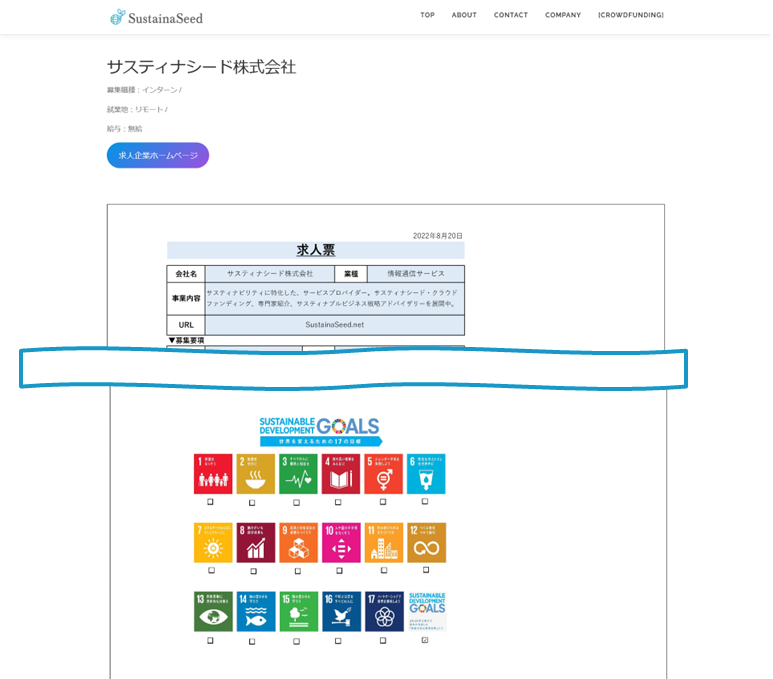Click the 業種 label cell
The height and width of the screenshot is (679, 773).
351,274
